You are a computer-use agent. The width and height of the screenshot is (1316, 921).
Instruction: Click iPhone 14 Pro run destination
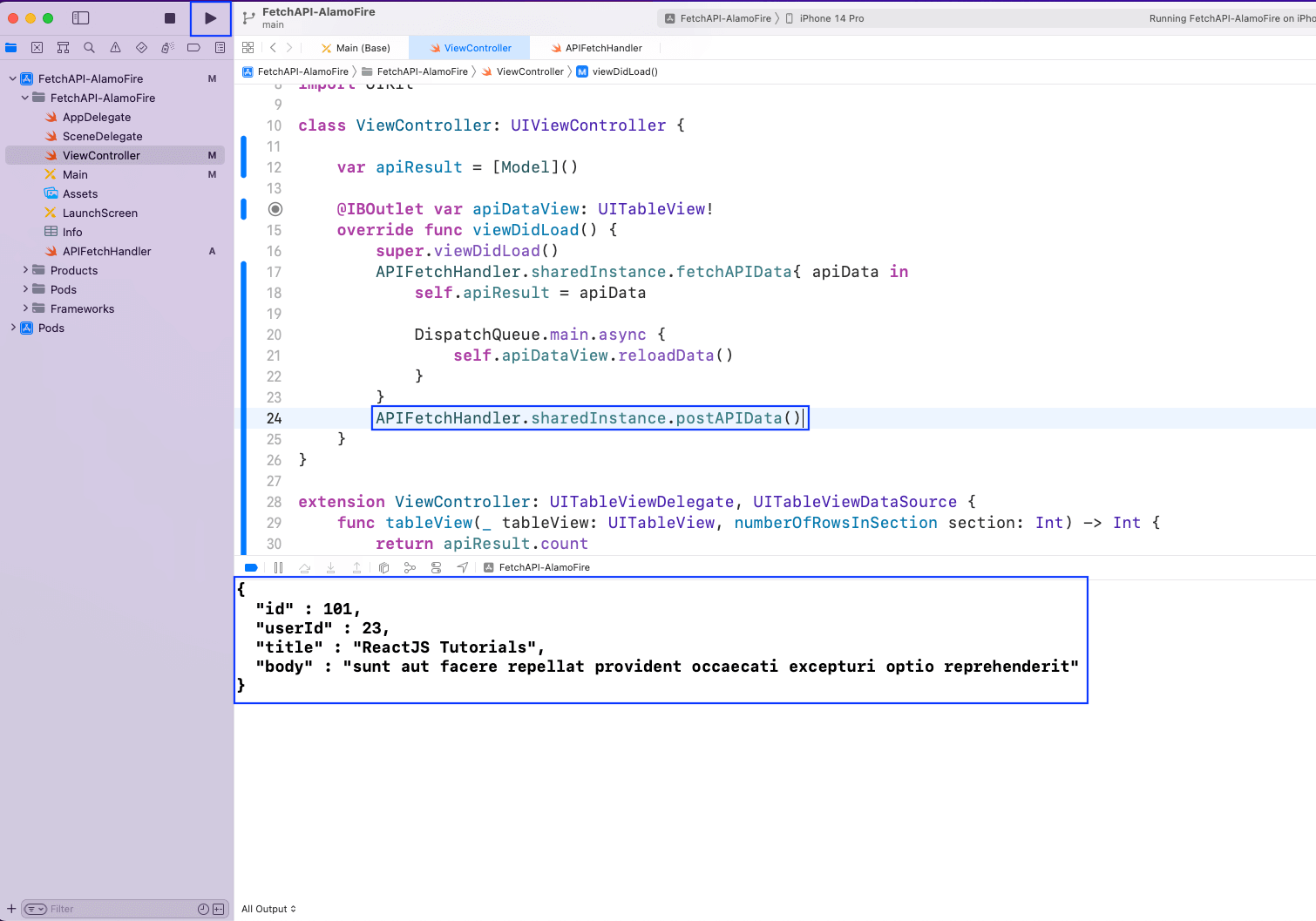pyautogui.click(x=831, y=17)
